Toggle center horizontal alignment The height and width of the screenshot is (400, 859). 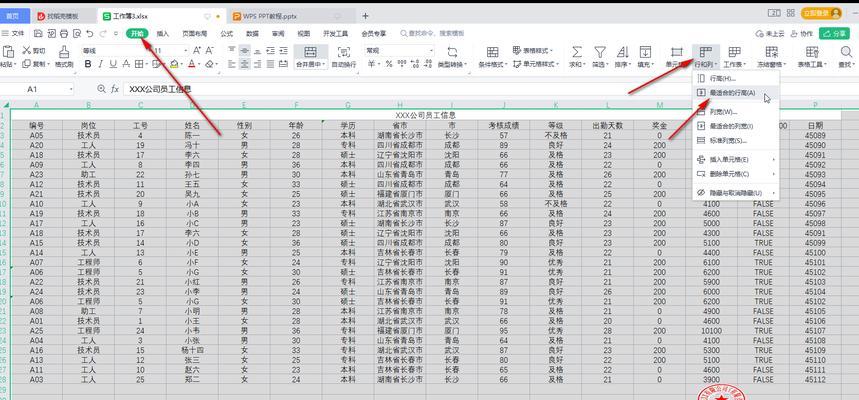click(244, 64)
